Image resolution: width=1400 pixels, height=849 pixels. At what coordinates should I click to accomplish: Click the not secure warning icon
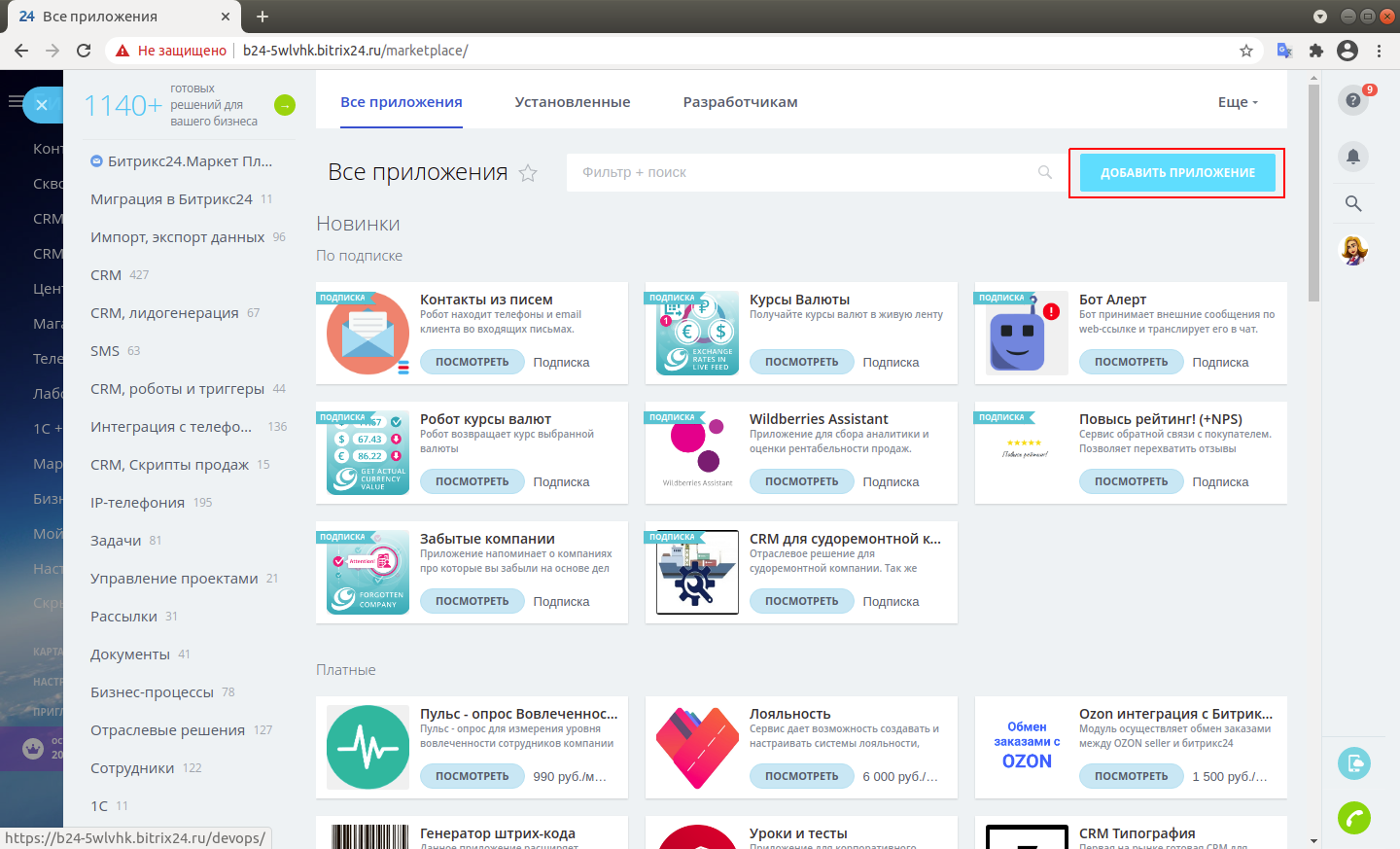(x=122, y=51)
